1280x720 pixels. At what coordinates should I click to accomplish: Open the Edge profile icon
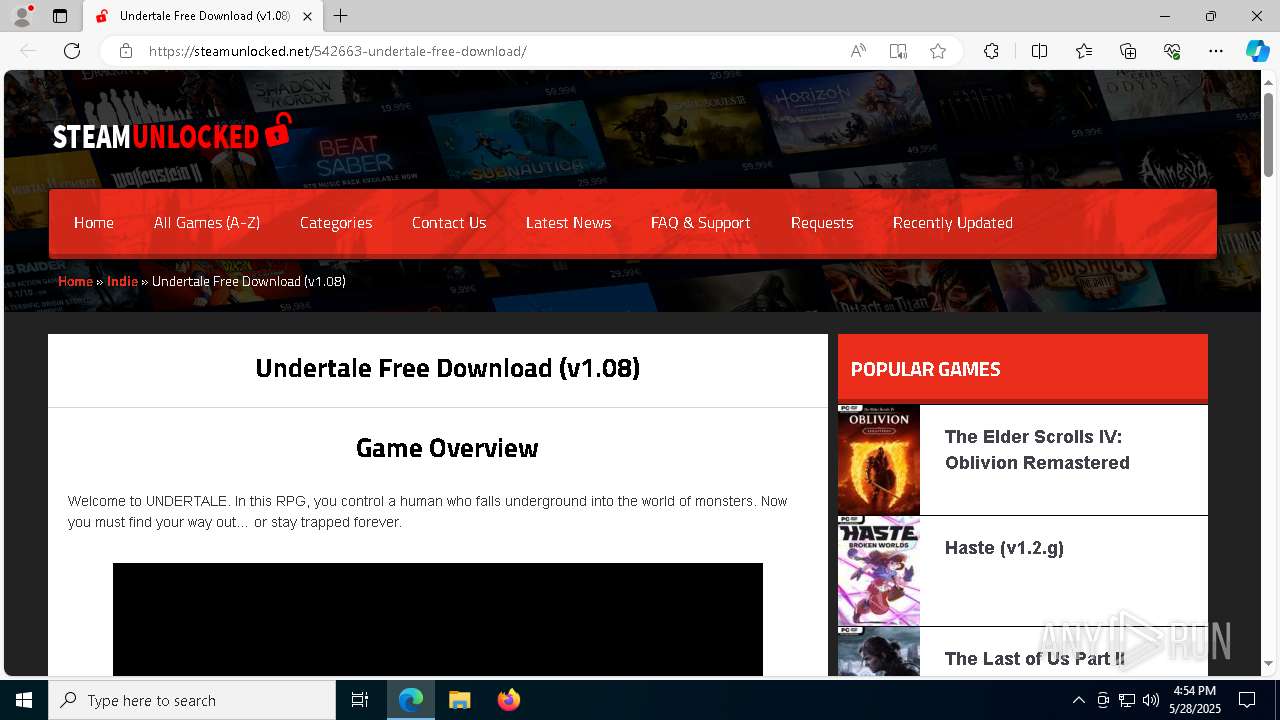point(22,16)
